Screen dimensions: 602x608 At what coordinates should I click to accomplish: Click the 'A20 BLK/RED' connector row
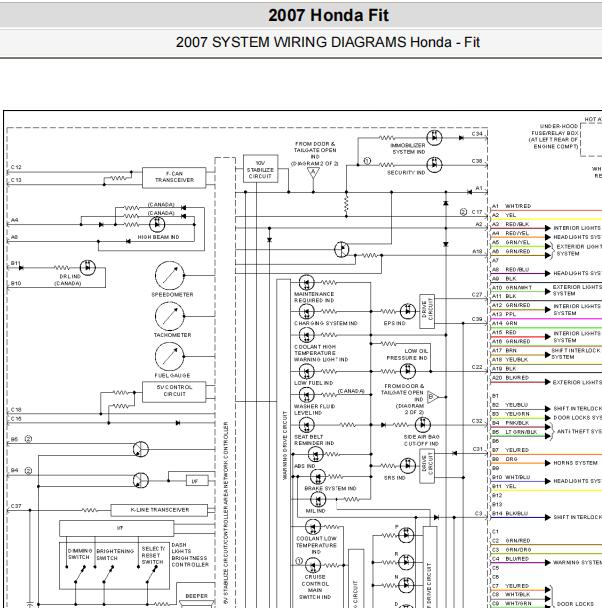(547, 378)
